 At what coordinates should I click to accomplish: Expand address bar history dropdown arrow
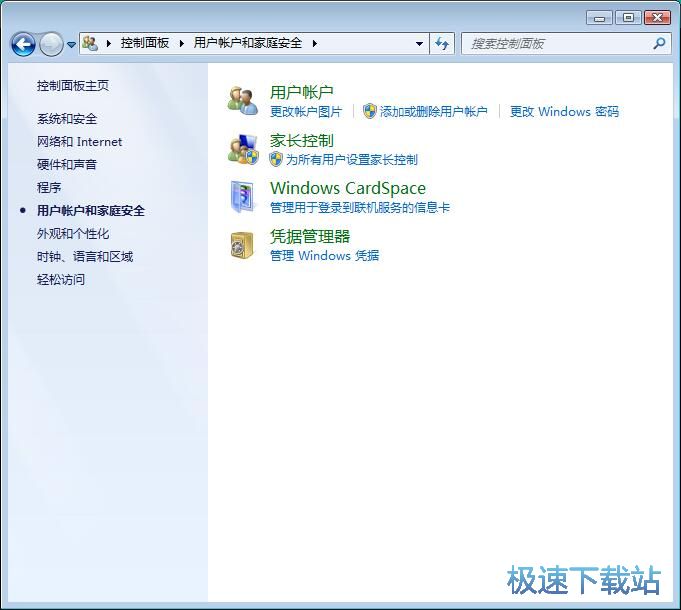point(419,43)
